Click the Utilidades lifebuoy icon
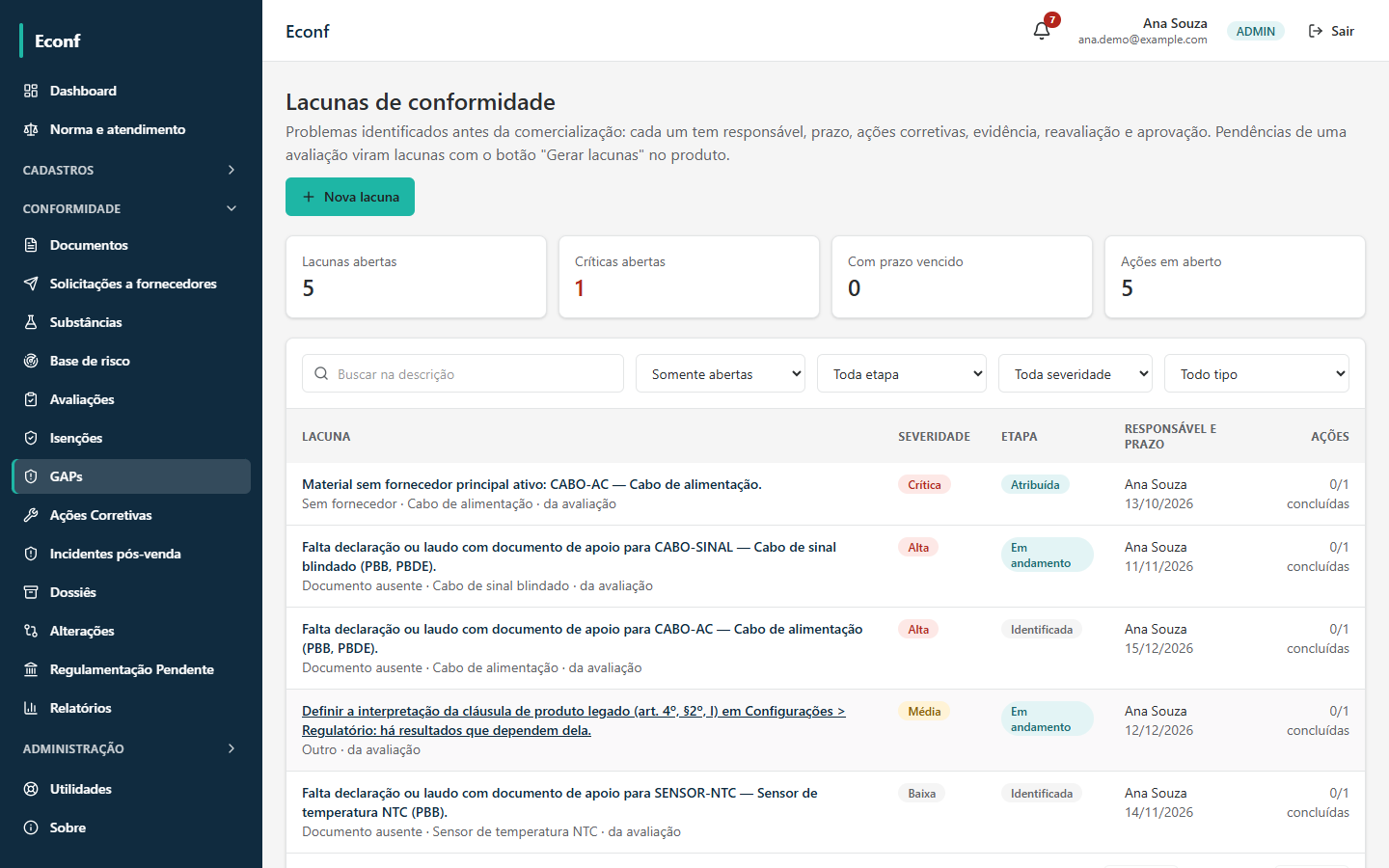Viewport: 1389px width, 868px height. click(31, 789)
